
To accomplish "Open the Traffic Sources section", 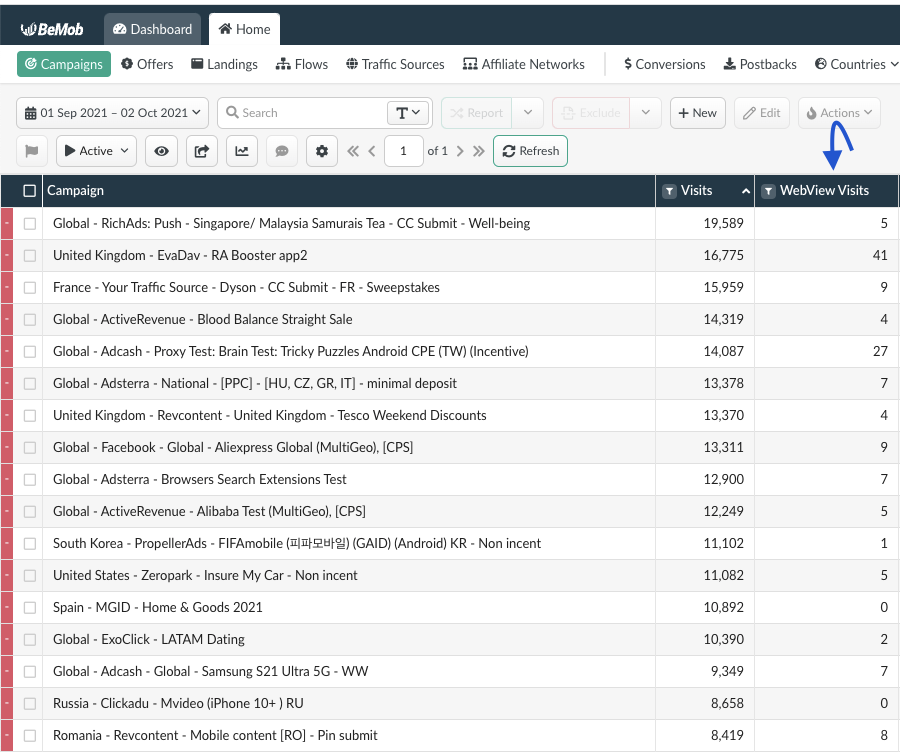I will point(395,64).
